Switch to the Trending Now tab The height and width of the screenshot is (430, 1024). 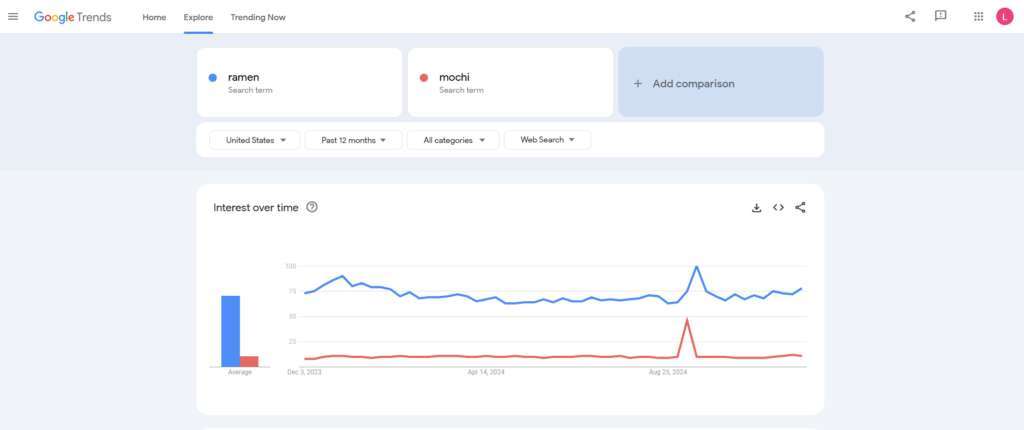(258, 18)
